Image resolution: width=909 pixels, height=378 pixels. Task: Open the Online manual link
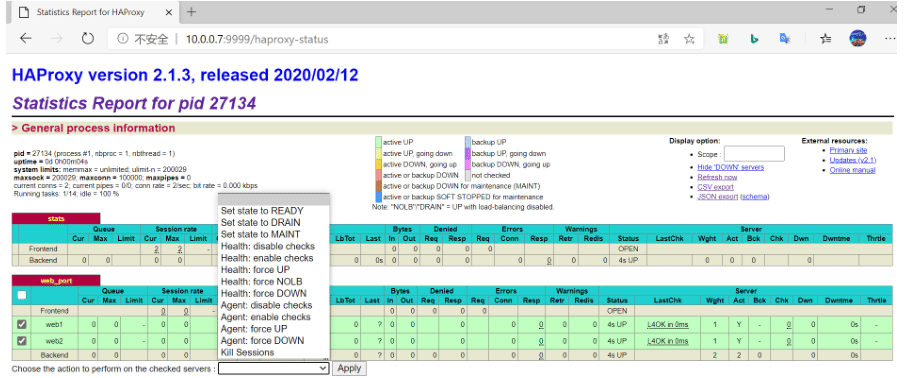click(852, 170)
